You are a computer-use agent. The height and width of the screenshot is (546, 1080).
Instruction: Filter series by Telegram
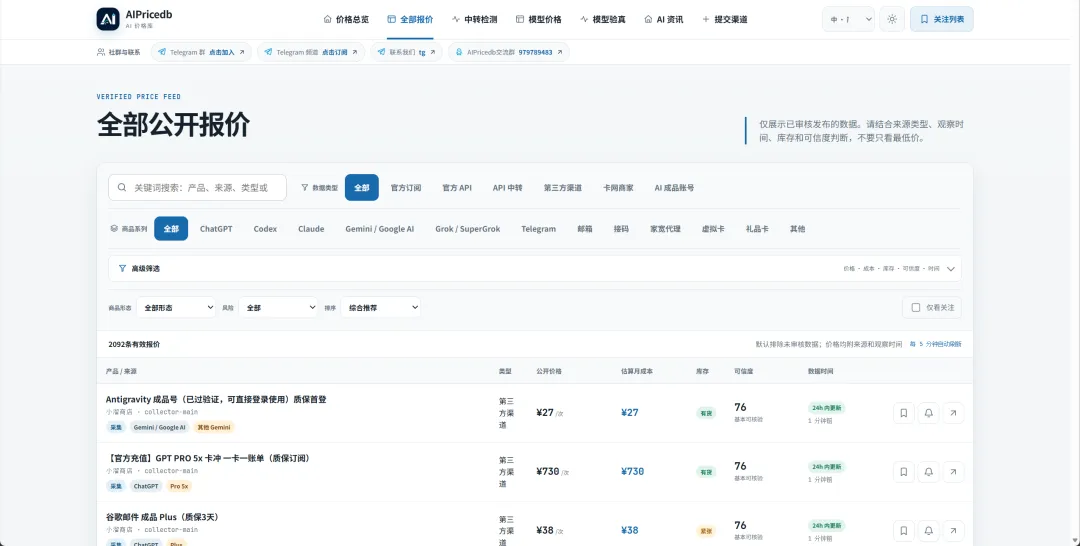(539, 229)
